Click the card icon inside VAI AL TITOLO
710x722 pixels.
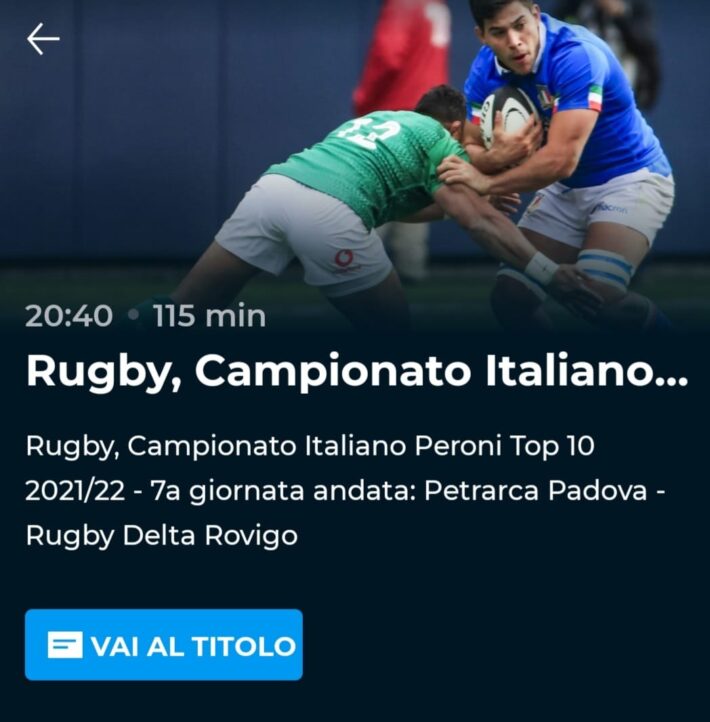click(x=65, y=645)
